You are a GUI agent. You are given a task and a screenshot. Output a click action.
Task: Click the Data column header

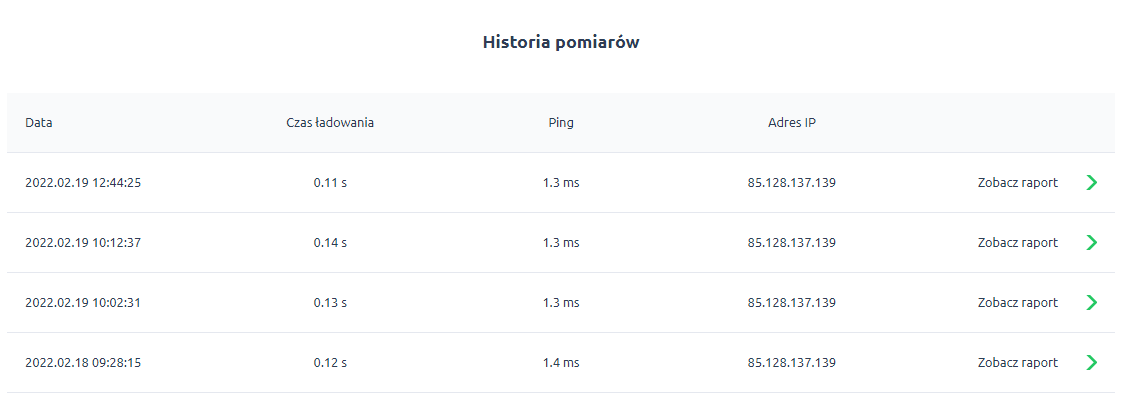tap(39, 123)
